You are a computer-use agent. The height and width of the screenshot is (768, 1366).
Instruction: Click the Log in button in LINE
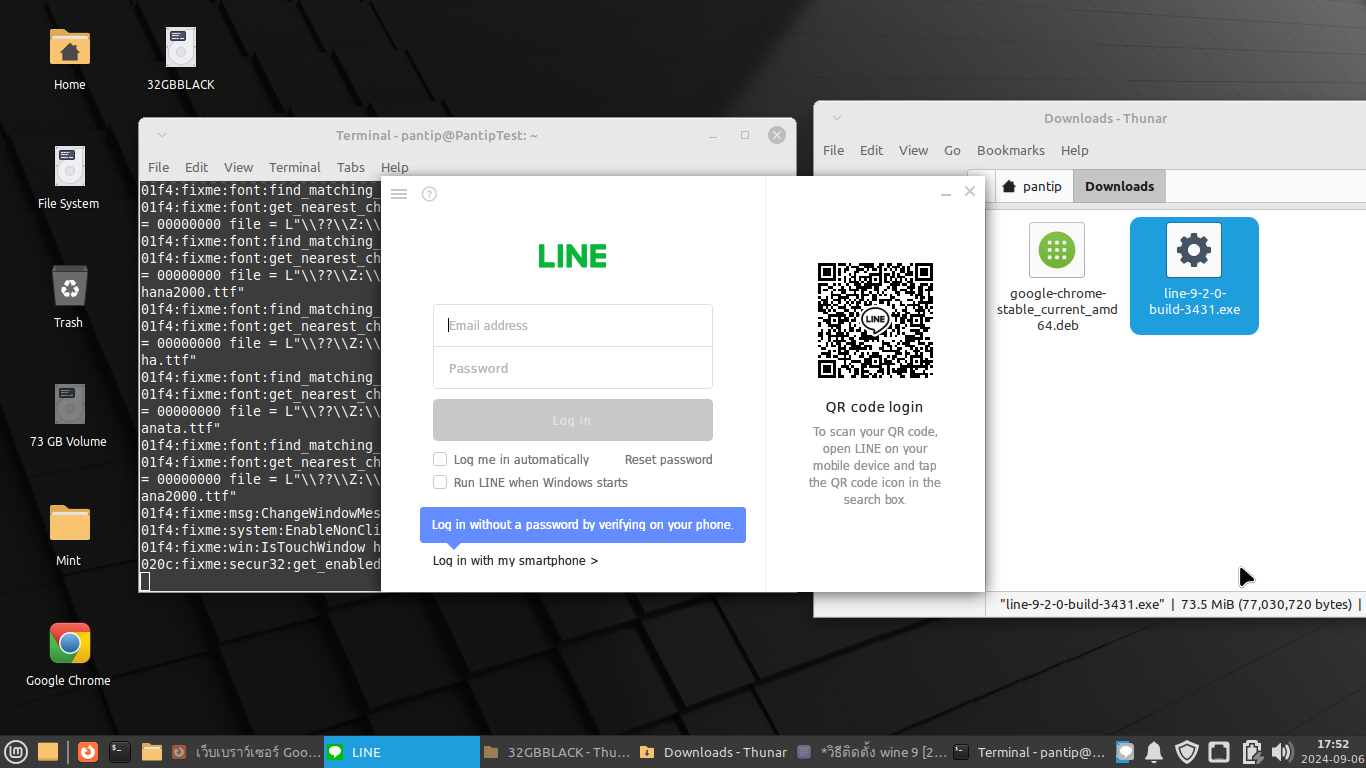[x=573, y=420]
